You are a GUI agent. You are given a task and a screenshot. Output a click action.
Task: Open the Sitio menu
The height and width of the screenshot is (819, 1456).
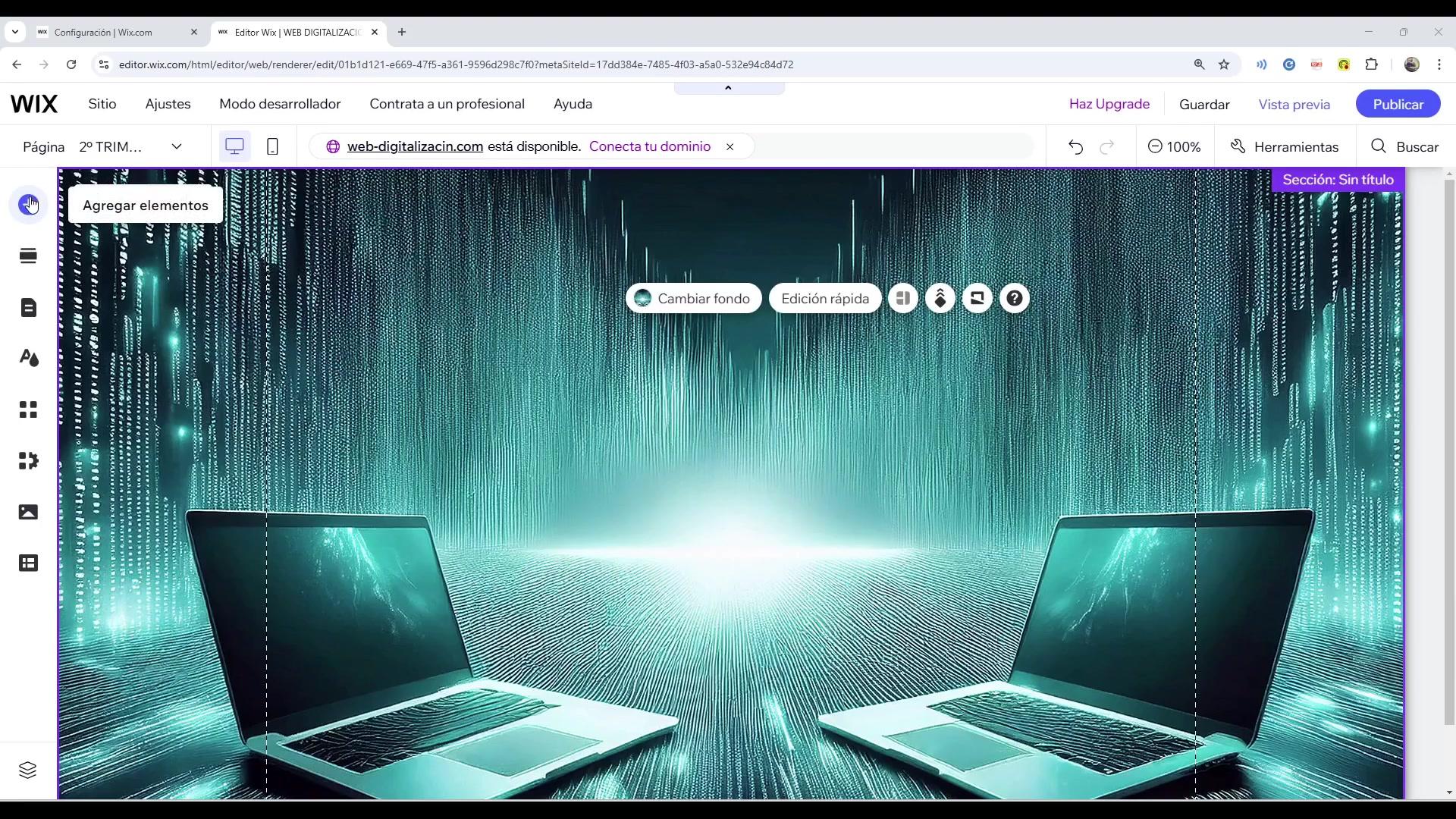[x=102, y=104]
